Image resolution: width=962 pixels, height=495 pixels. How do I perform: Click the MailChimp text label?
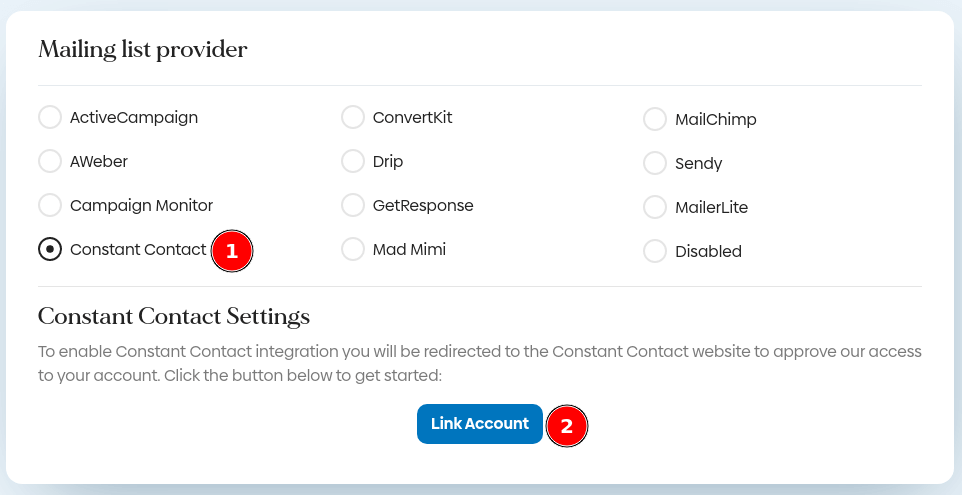[716, 120]
